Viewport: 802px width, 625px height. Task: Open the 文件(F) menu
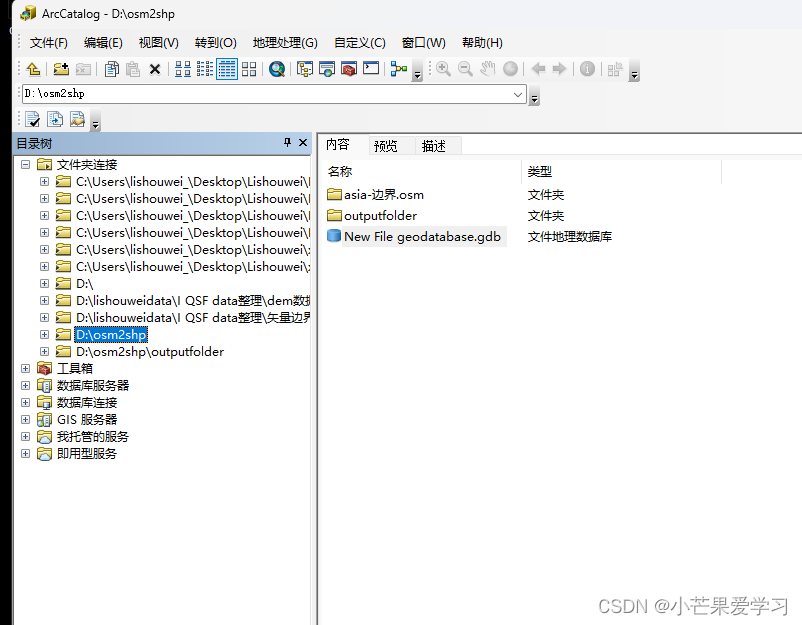49,42
